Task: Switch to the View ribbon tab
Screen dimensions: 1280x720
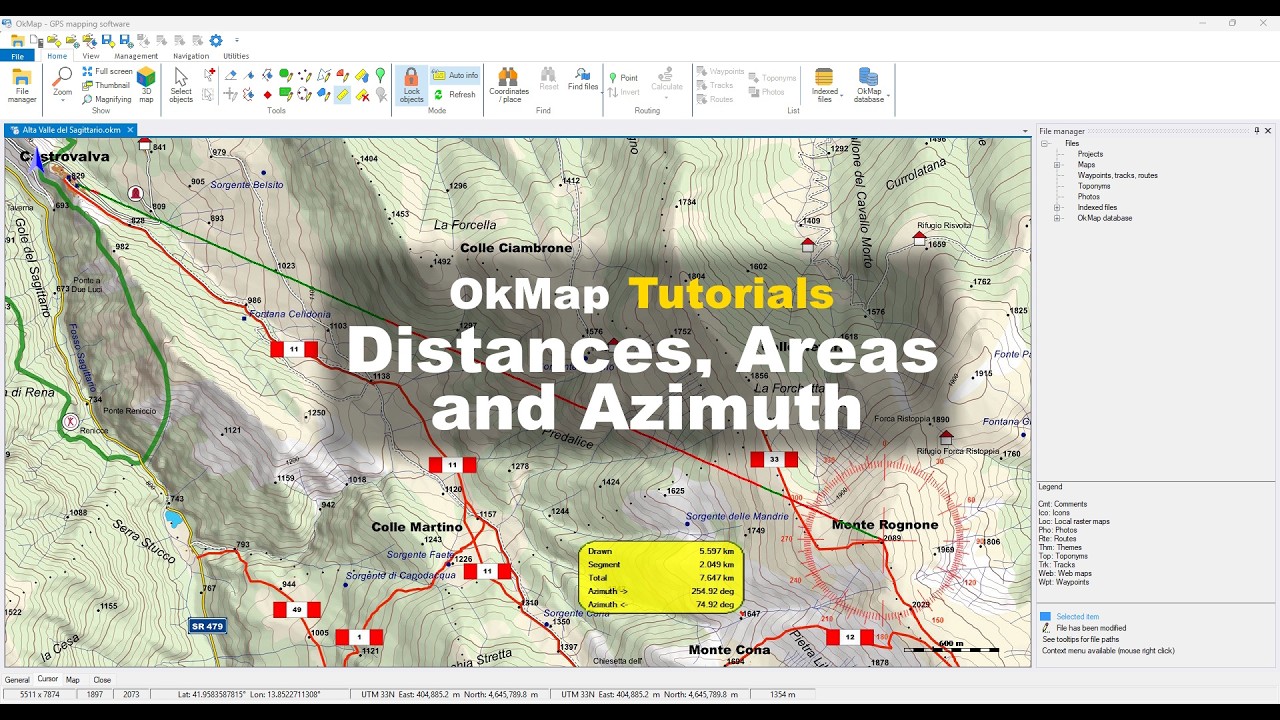Action: pyautogui.click(x=91, y=56)
